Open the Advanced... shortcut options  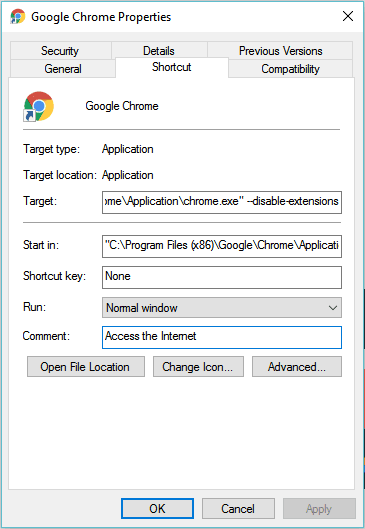click(297, 367)
